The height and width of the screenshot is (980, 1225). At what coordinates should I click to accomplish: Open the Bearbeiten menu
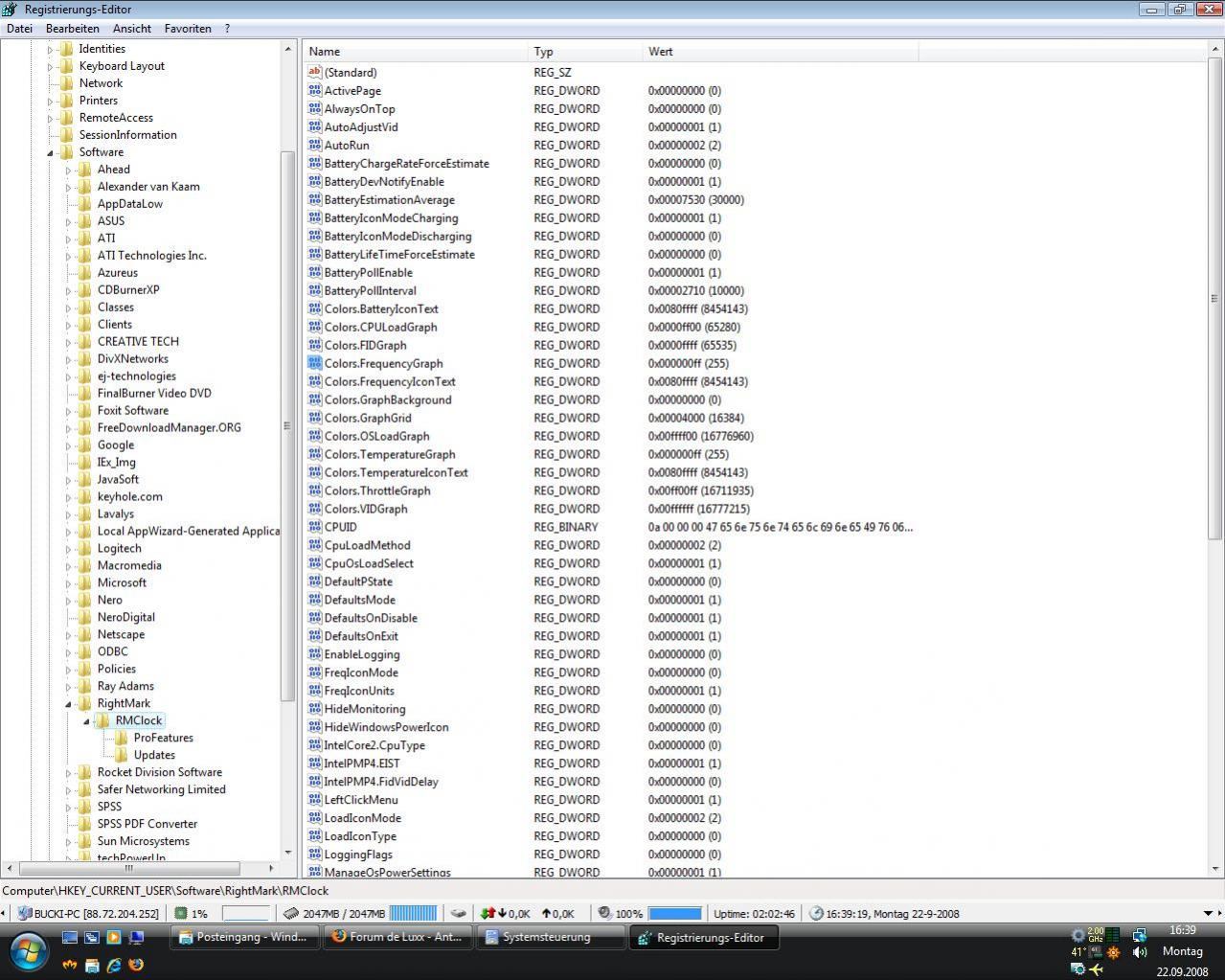point(73,29)
